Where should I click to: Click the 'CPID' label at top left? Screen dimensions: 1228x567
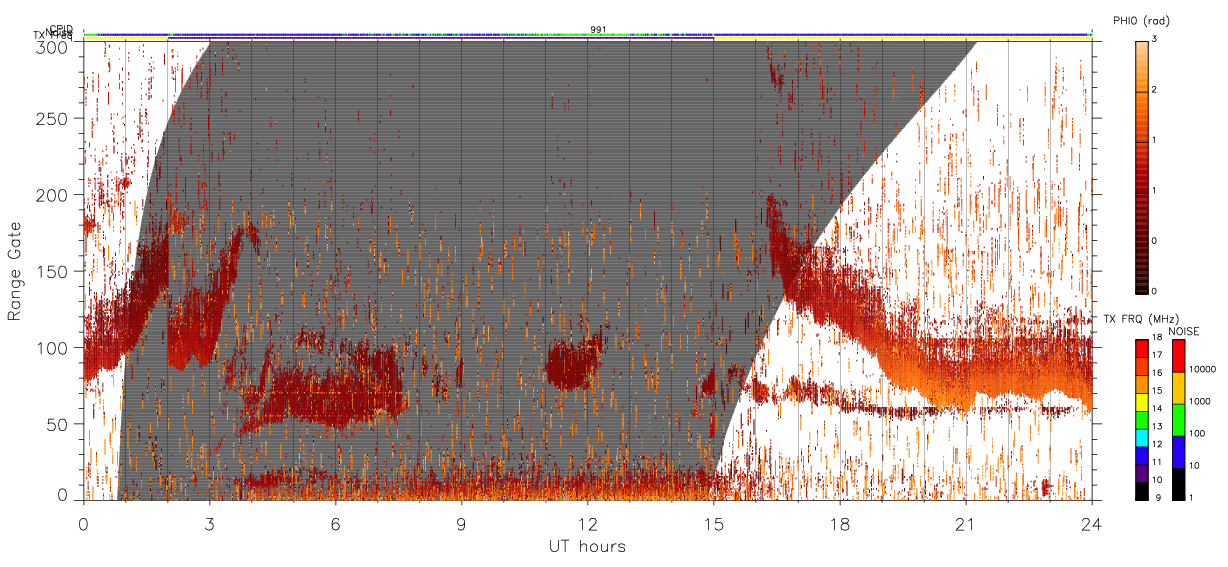click(x=62, y=29)
